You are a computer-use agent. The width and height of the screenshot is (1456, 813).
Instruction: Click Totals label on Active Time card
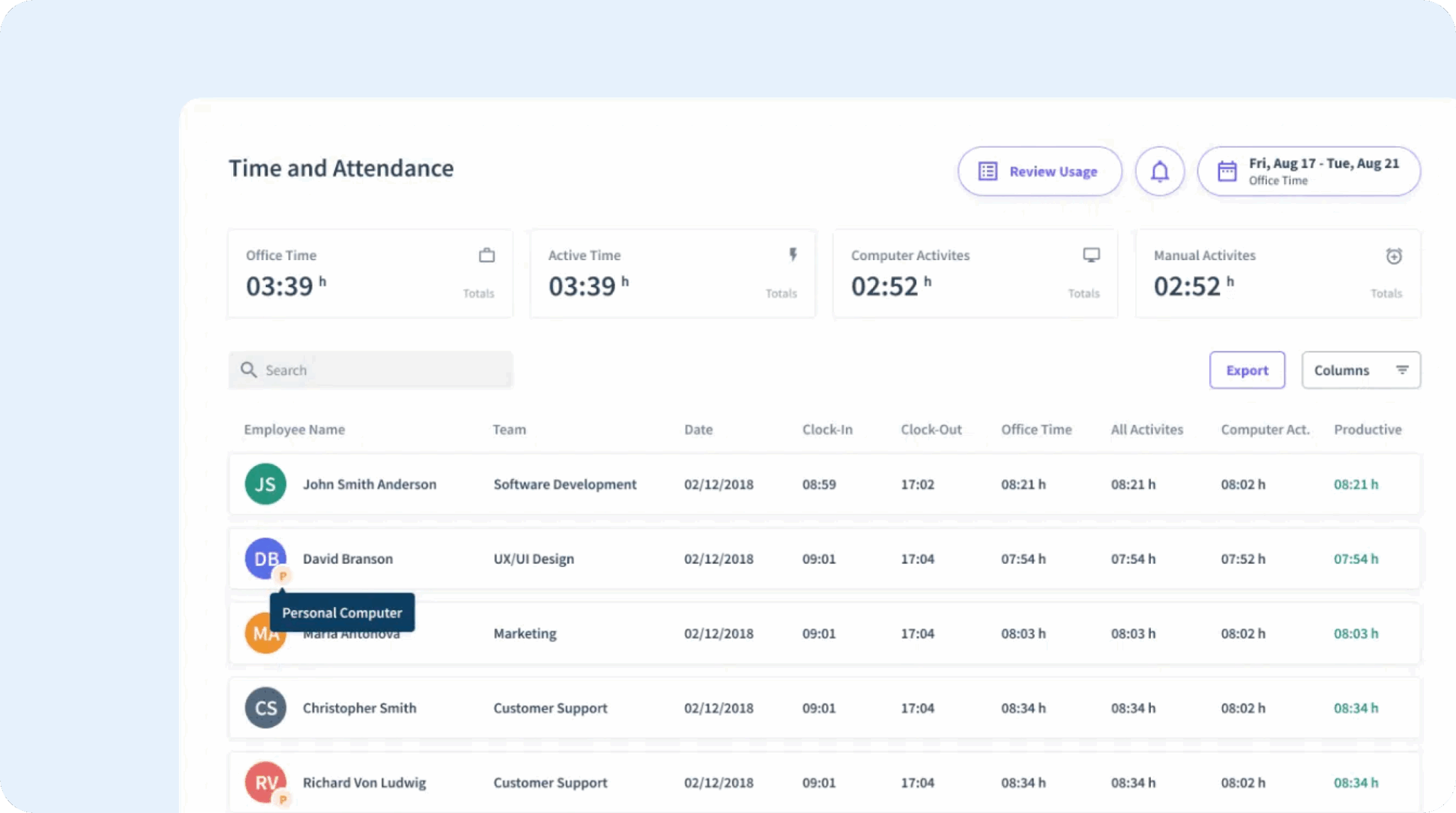(781, 293)
